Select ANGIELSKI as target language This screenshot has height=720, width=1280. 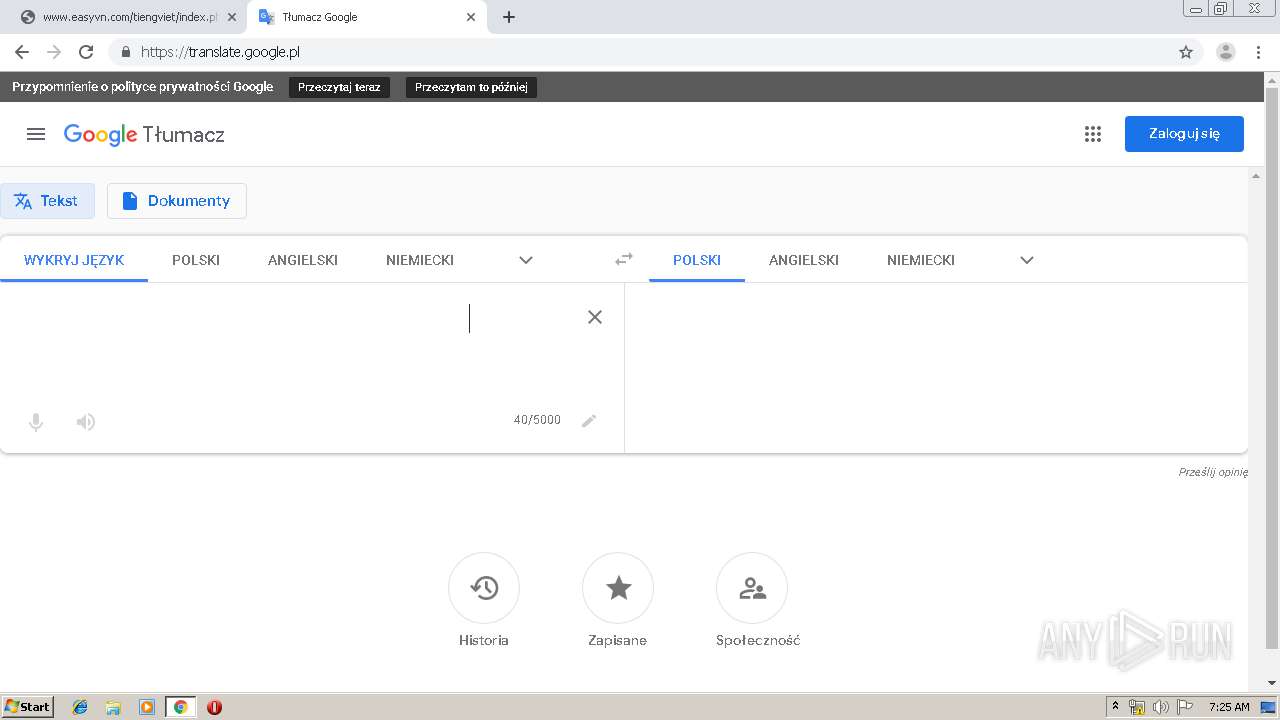(804, 260)
